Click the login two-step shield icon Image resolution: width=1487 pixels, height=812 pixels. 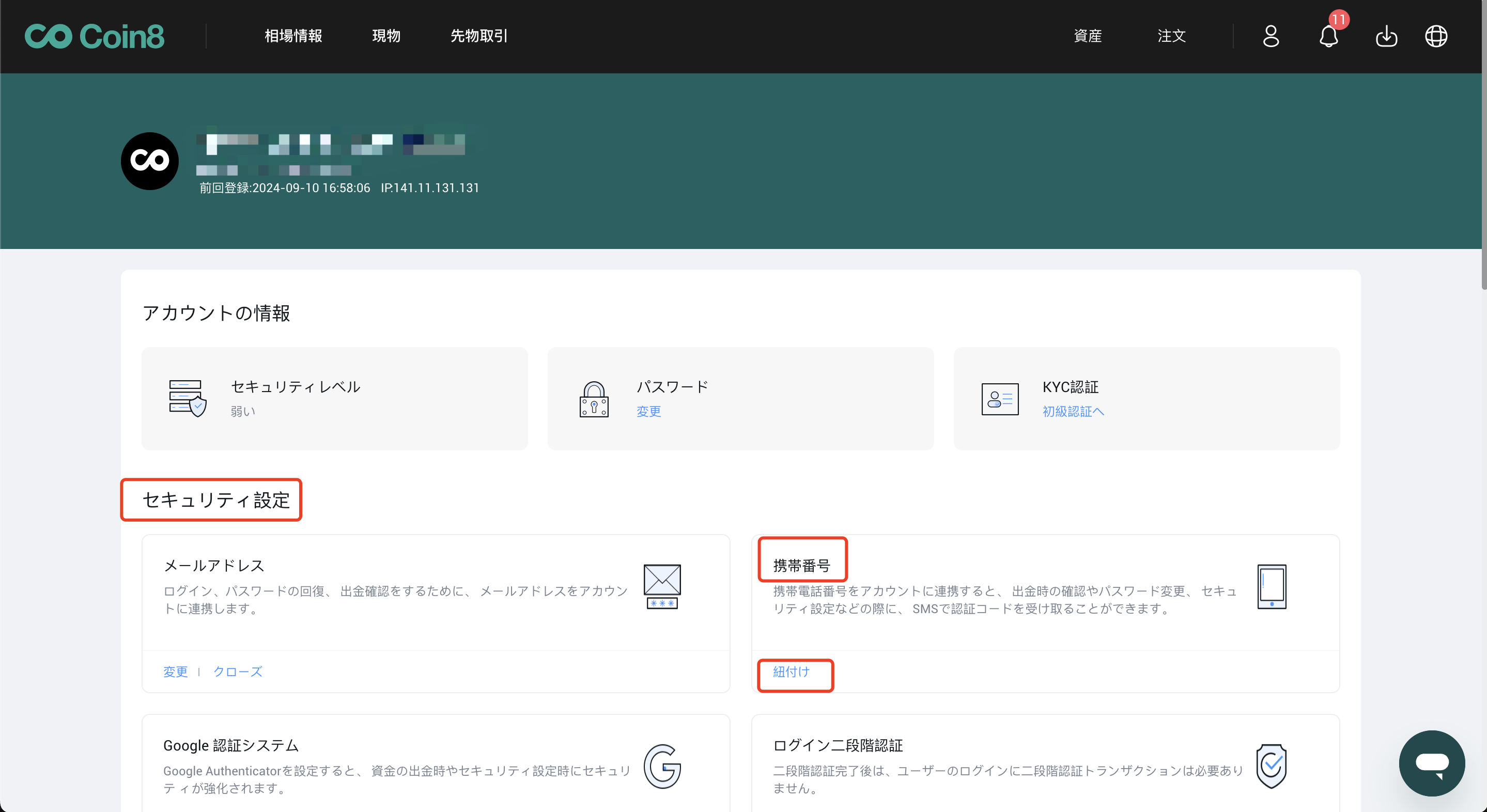tap(1271, 767)
